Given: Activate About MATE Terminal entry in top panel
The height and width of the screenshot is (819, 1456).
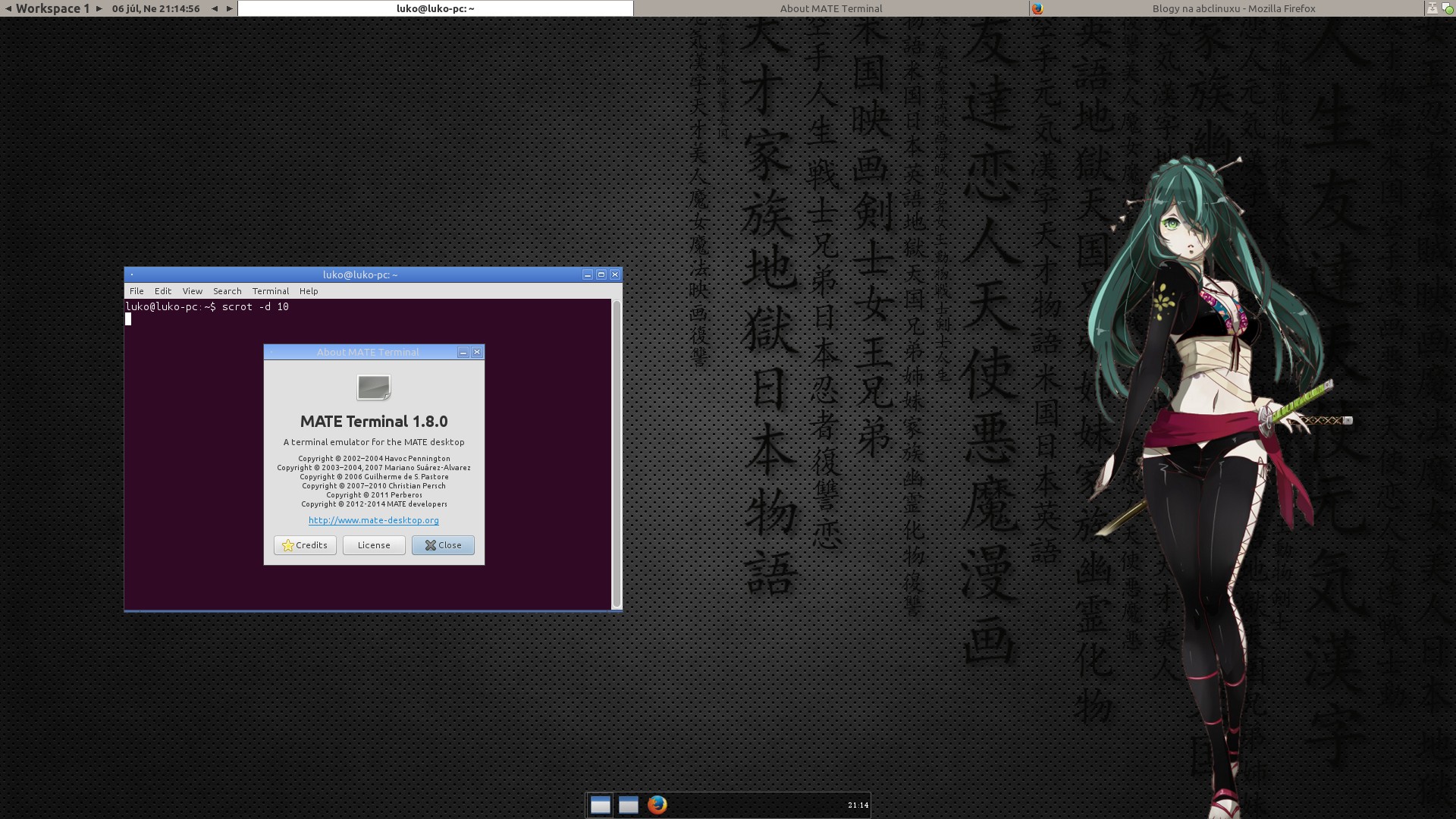Looking at the screenshot, I should coord(831,8).
